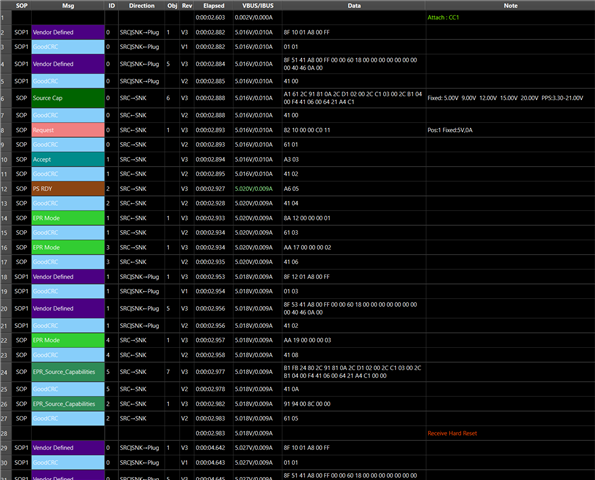The height and width of the screenshot is (480, 595).
Task: Select the EPR Mode message in row 14
Action: tap(68, 218)
